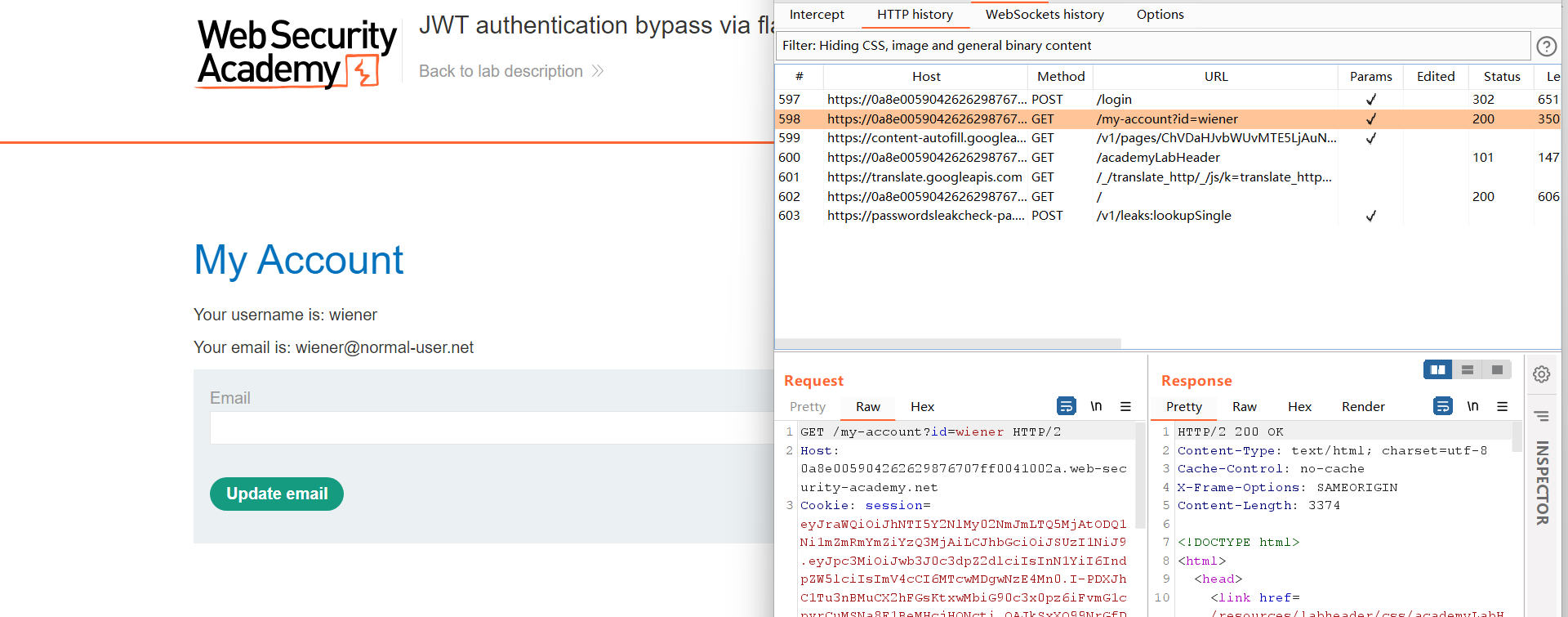Switch response view to Hex
Image resolution: width=1568 pixels, height=617 pixels.
click(x=1299, y=407)
